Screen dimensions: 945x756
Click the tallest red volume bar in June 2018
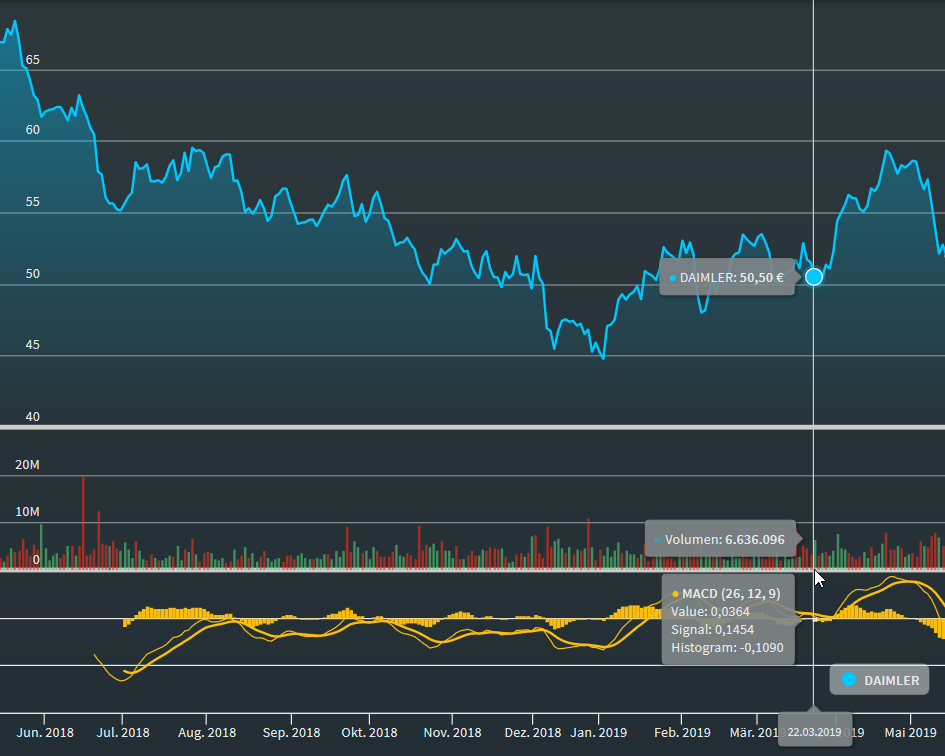coord(83,520)
